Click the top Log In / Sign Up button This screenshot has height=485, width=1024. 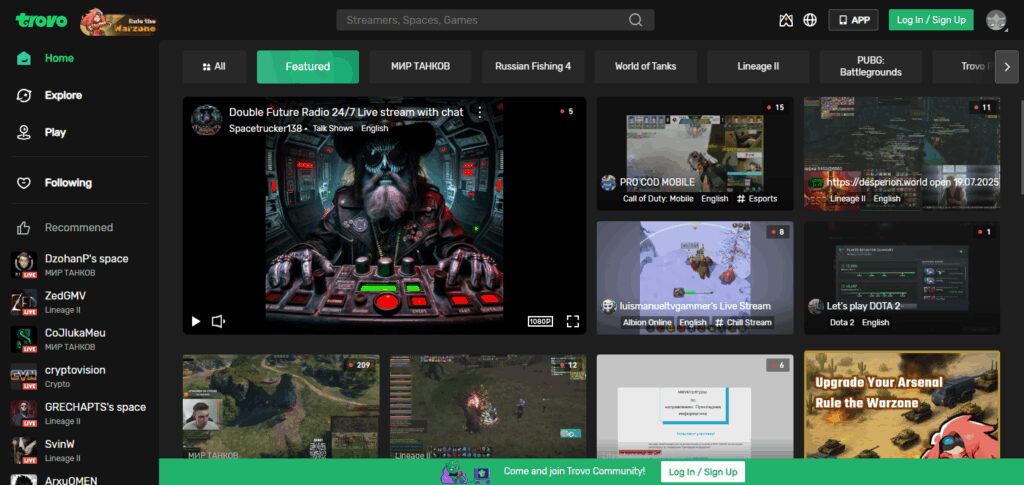point(931,20)
